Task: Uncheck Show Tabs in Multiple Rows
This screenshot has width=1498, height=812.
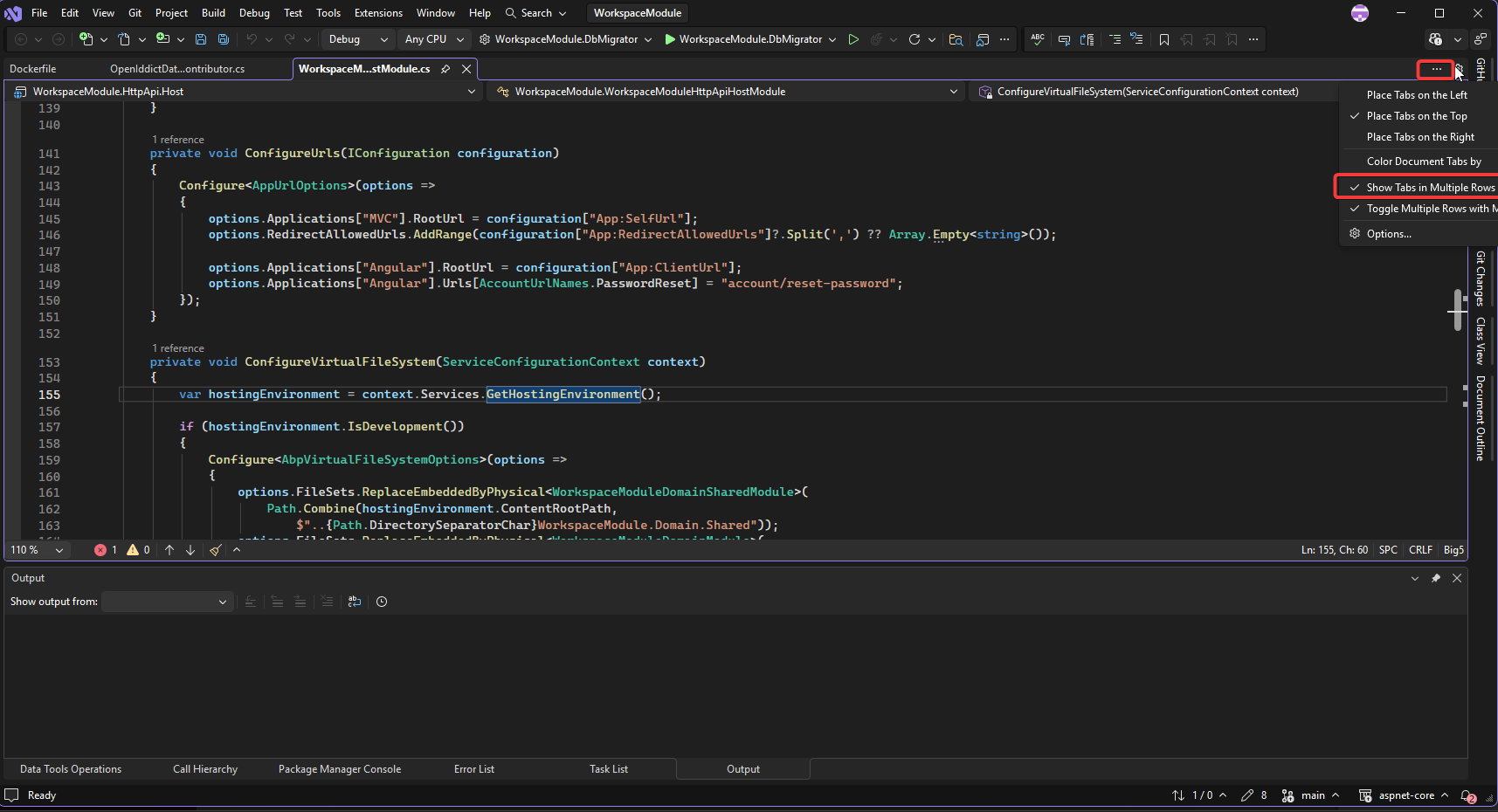Action: click(1430, 188)
